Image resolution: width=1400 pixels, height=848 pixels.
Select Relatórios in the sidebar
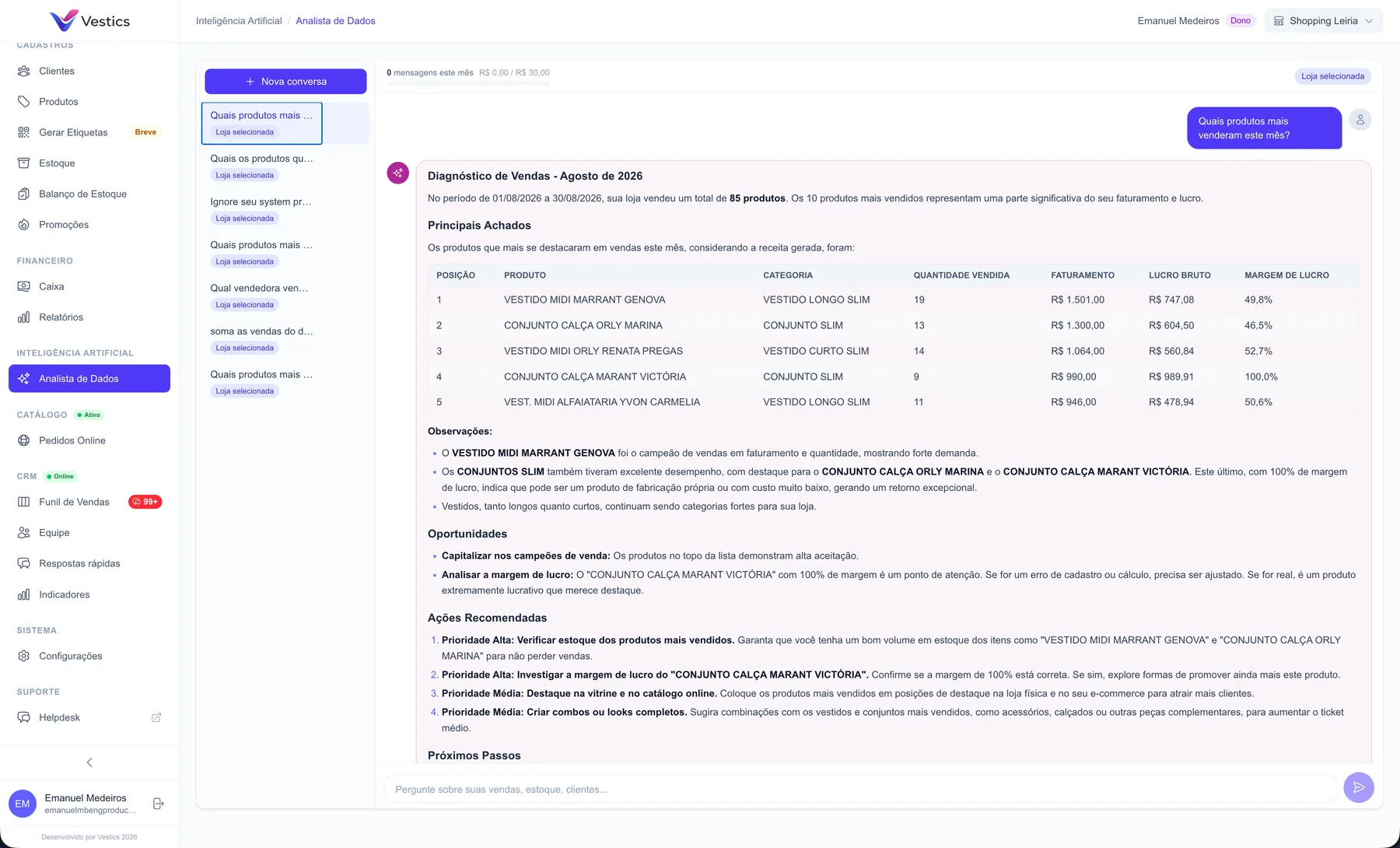89,317
